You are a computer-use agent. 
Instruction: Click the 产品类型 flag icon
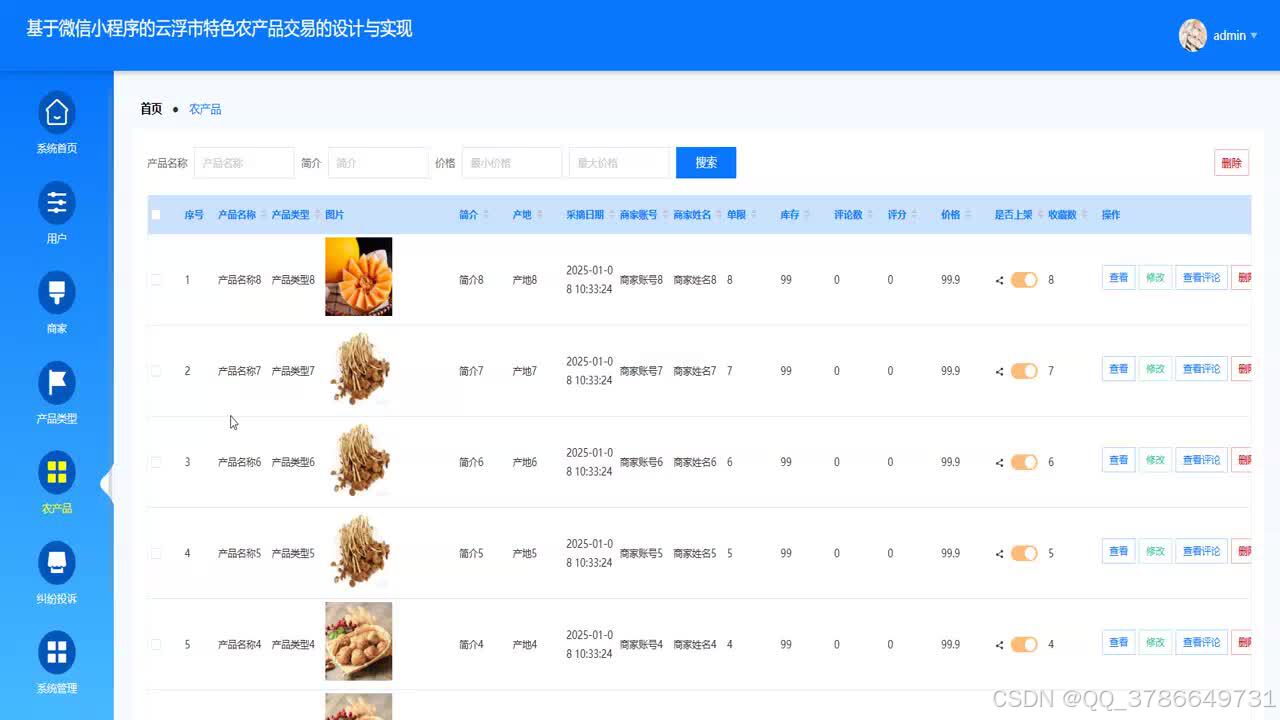57,383
